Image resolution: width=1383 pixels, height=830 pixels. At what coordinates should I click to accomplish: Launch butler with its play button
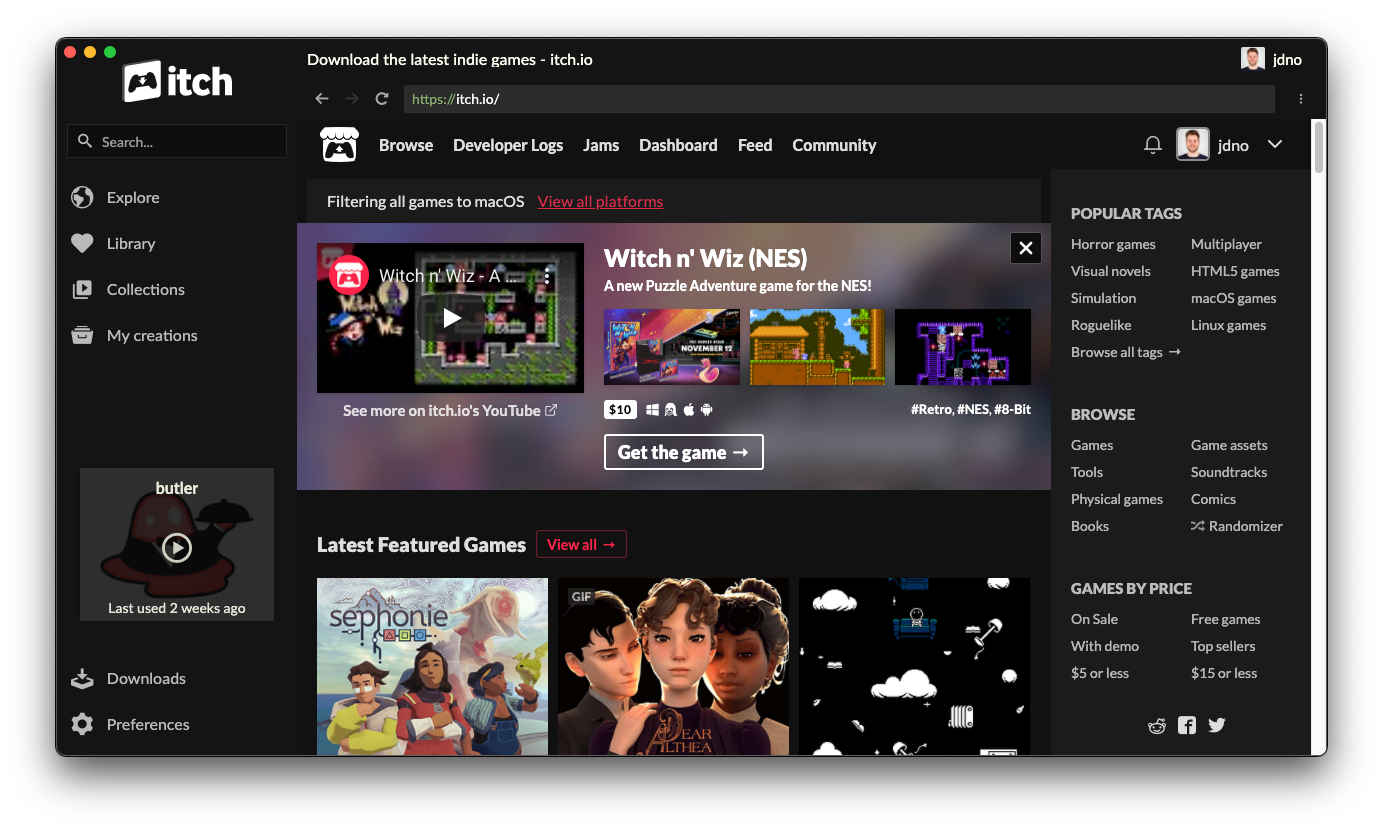(x=177, y=547)
